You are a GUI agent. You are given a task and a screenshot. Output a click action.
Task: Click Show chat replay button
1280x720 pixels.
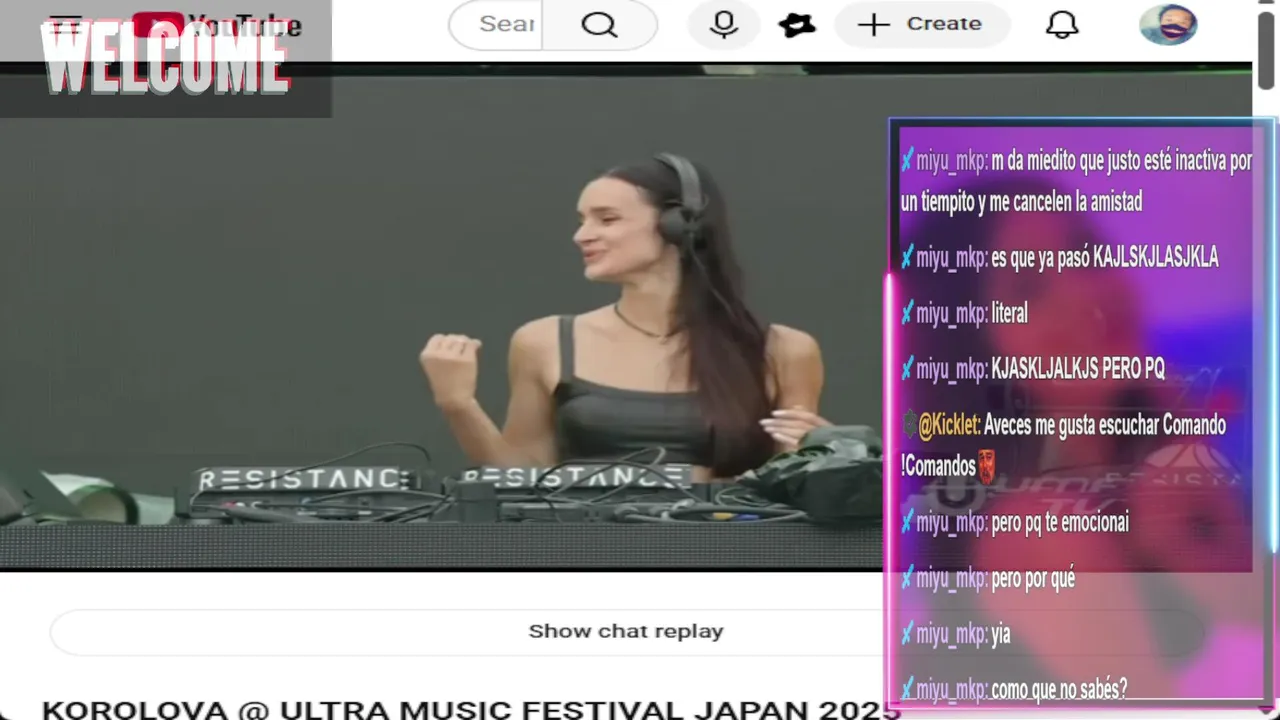pos(626,632)
